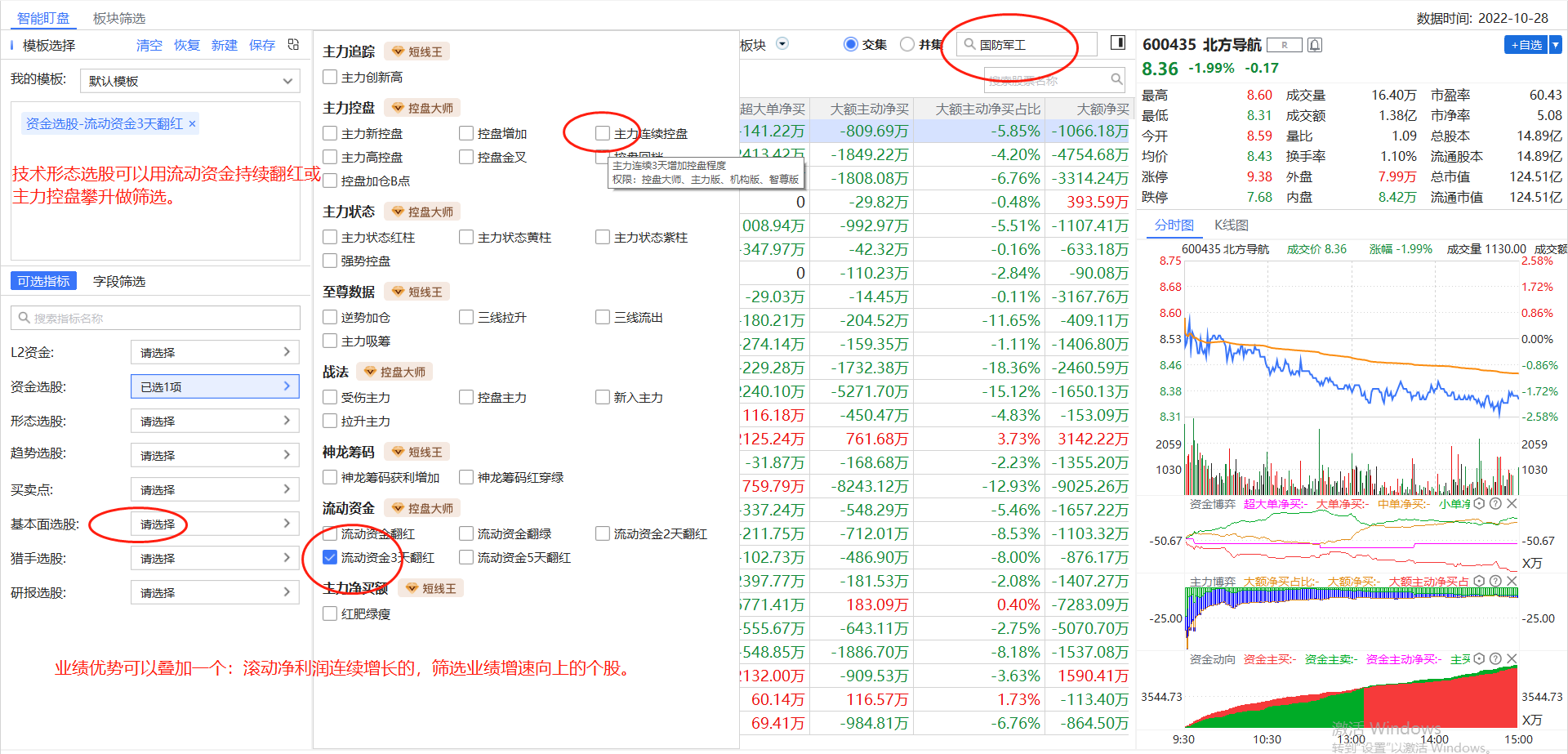1568x754 pixels.
Task: Click the stock-name search input field
Action: 1054,79
